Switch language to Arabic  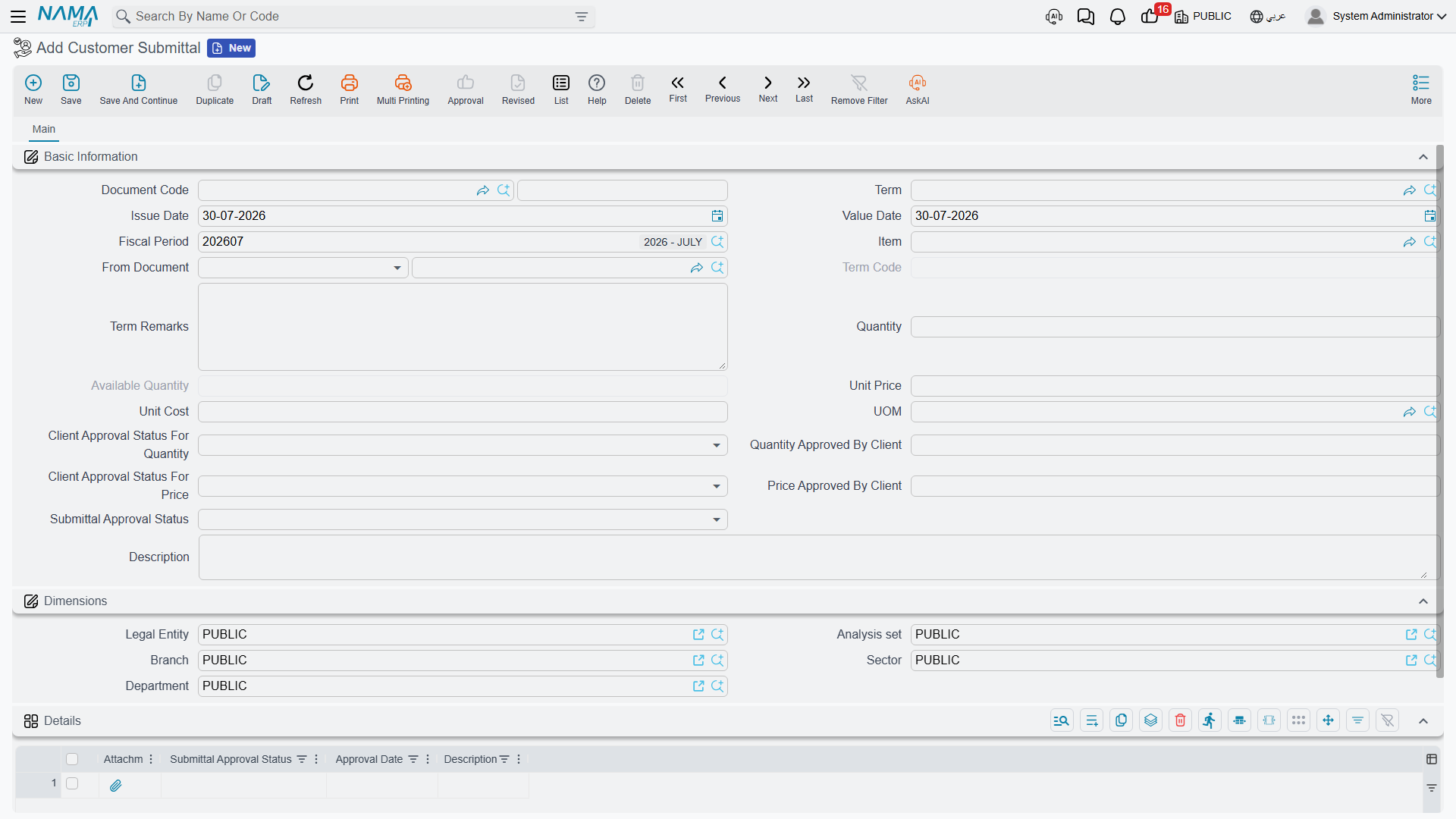pos(1268,16)
